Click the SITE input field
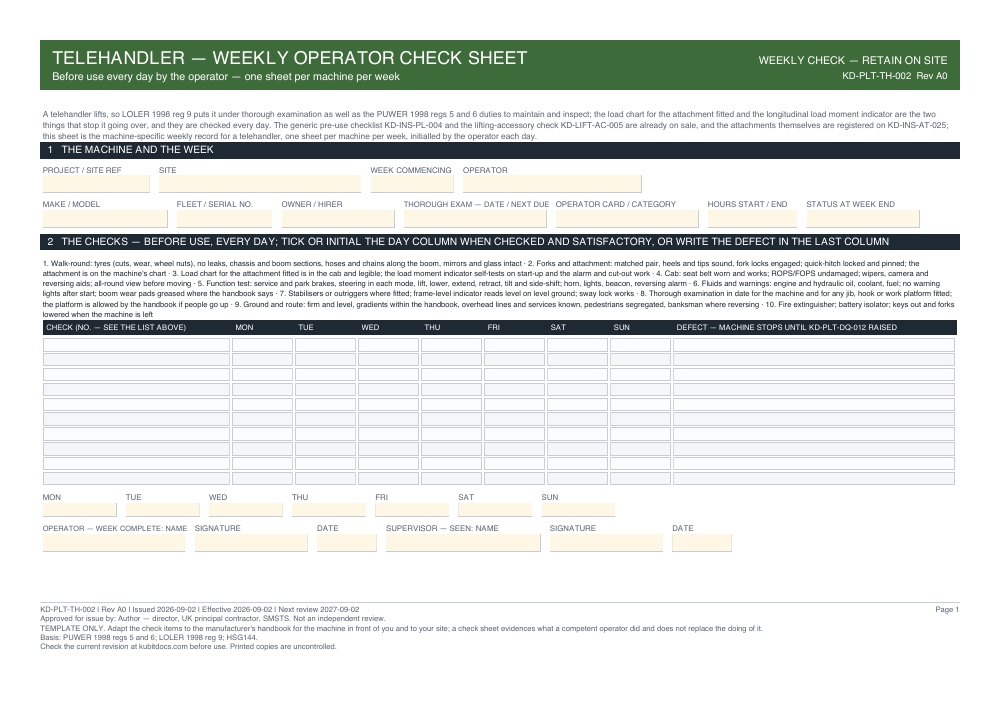The height and width of the screenshot is (708, 1000). (260, 184)
